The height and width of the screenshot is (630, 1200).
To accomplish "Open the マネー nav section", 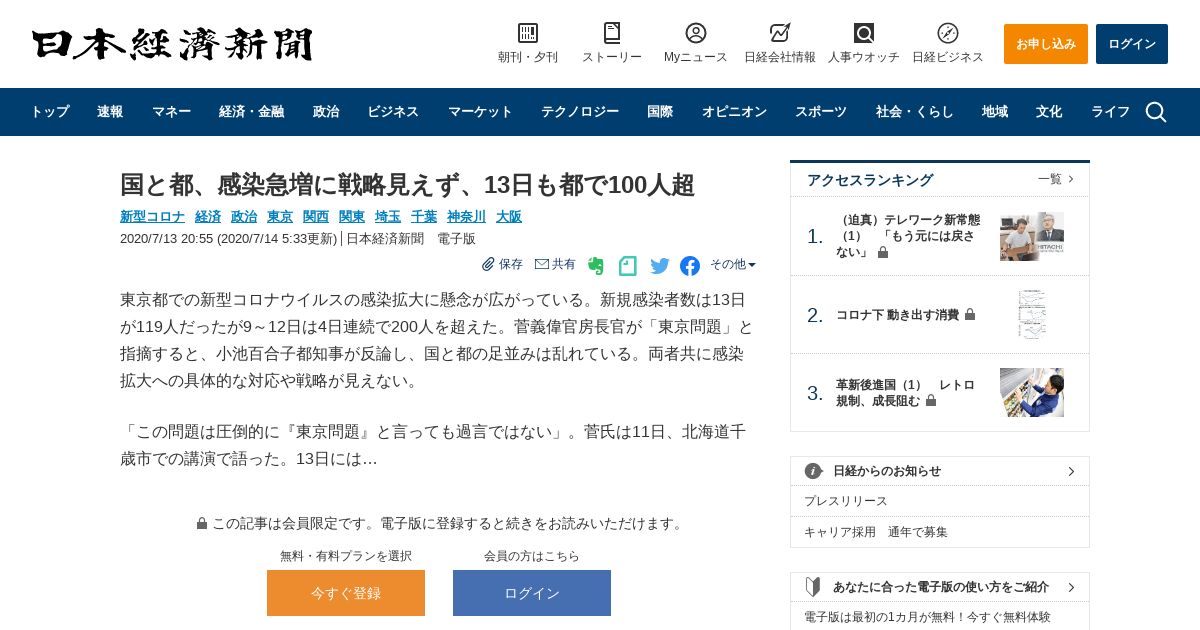I will pos(171,112).
